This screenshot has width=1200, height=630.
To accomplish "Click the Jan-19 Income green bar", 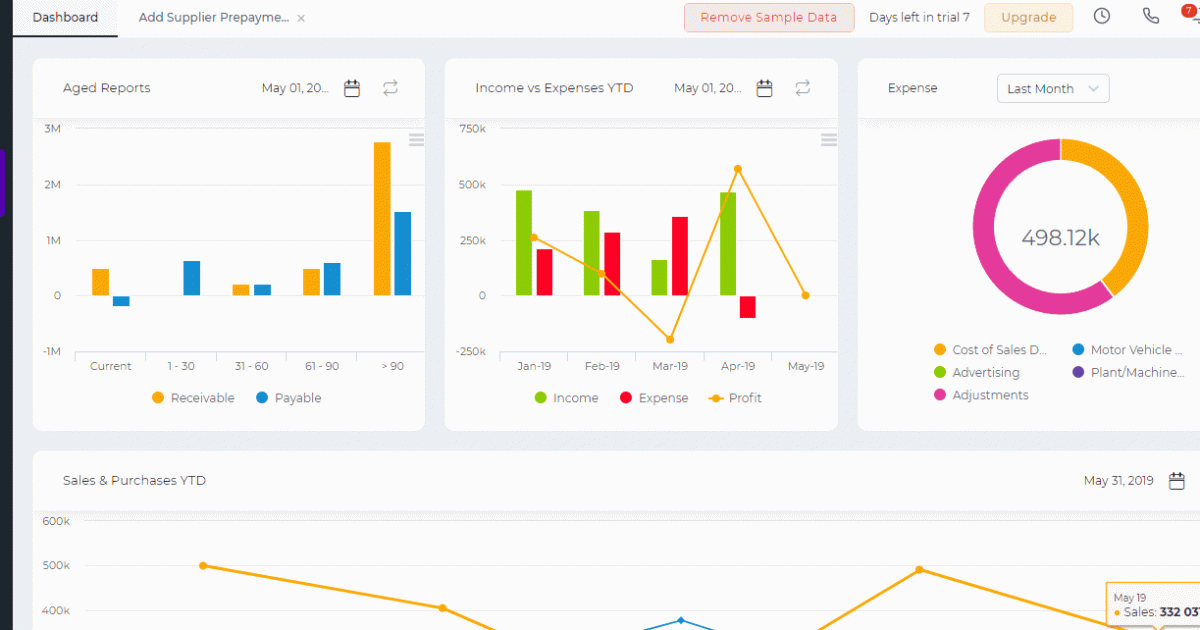I will (524, 243).
